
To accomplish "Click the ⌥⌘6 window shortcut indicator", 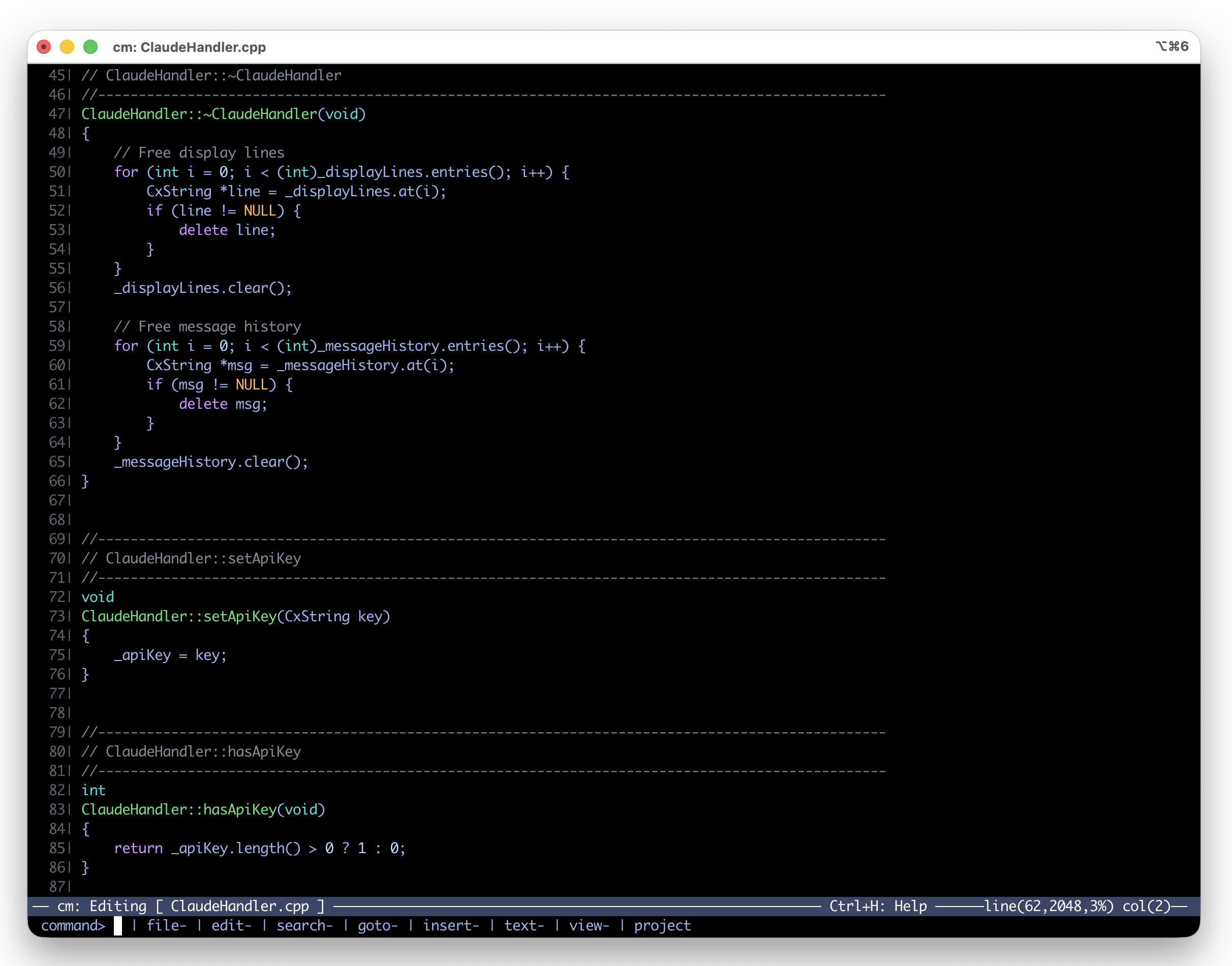I will (x=1173, y=47).
